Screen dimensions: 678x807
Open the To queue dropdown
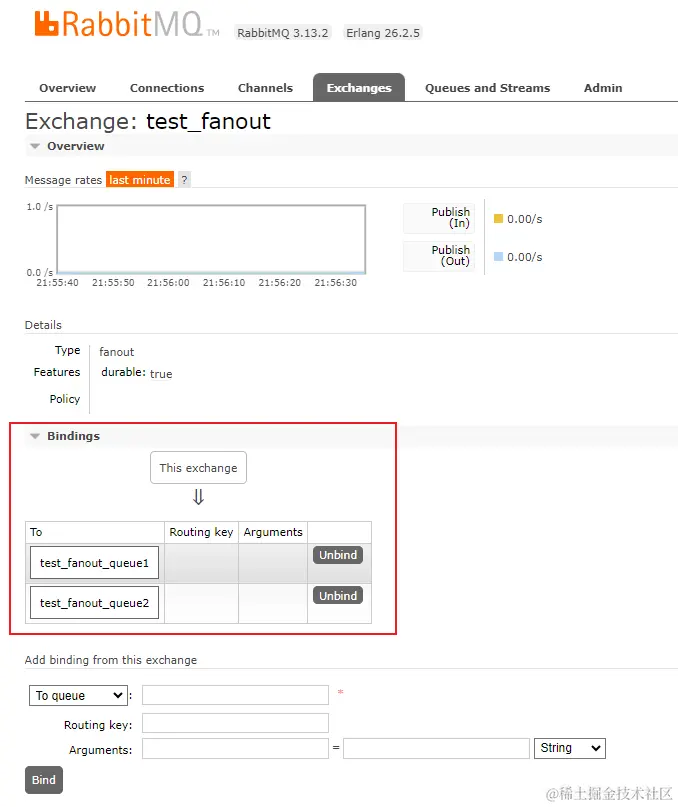point(78,695)
